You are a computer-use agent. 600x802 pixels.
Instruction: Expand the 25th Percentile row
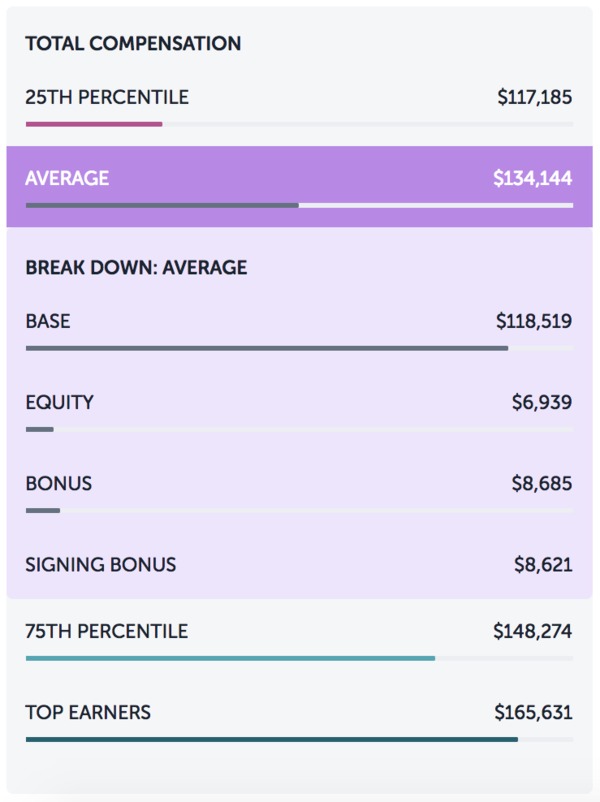click(299, 106)
